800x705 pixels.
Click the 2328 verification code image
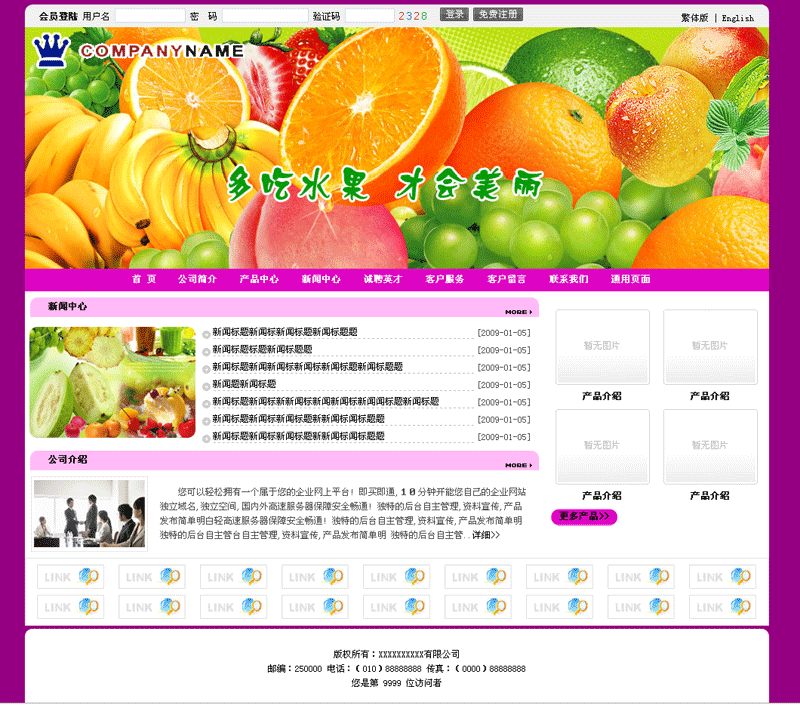(413, 16)
